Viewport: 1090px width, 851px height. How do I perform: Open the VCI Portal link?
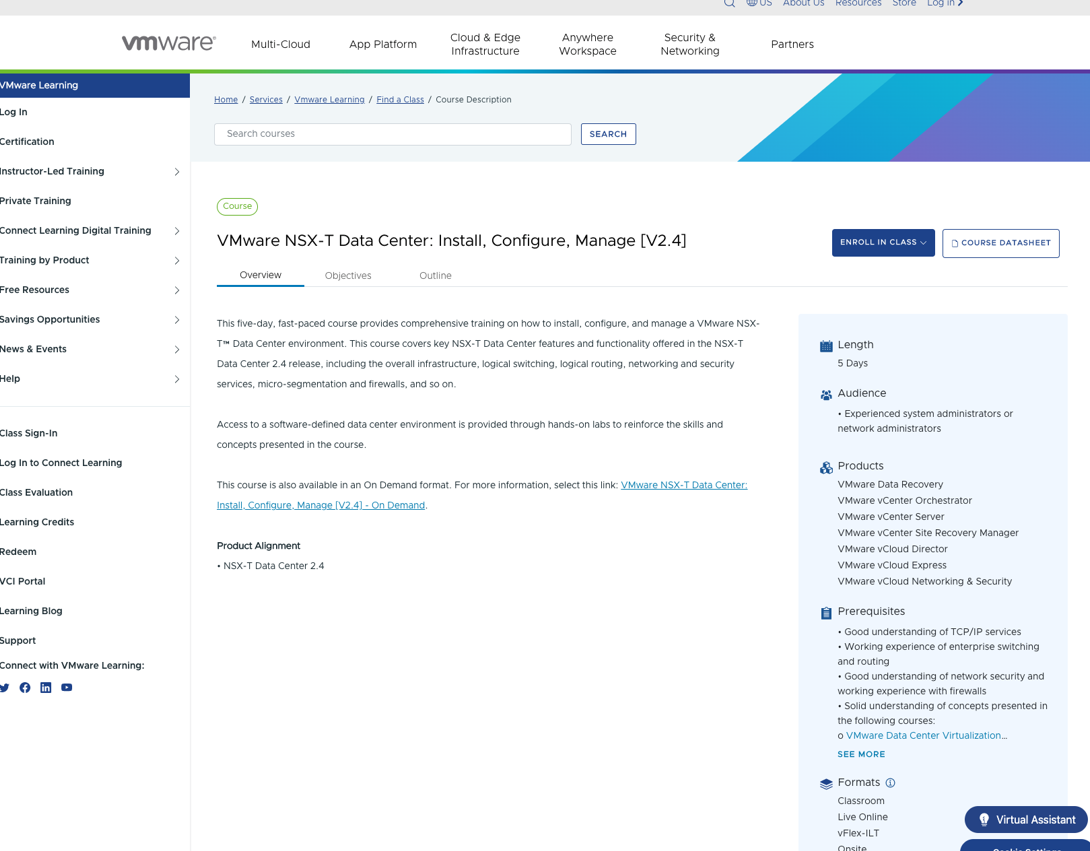click(x=22, y=582)
